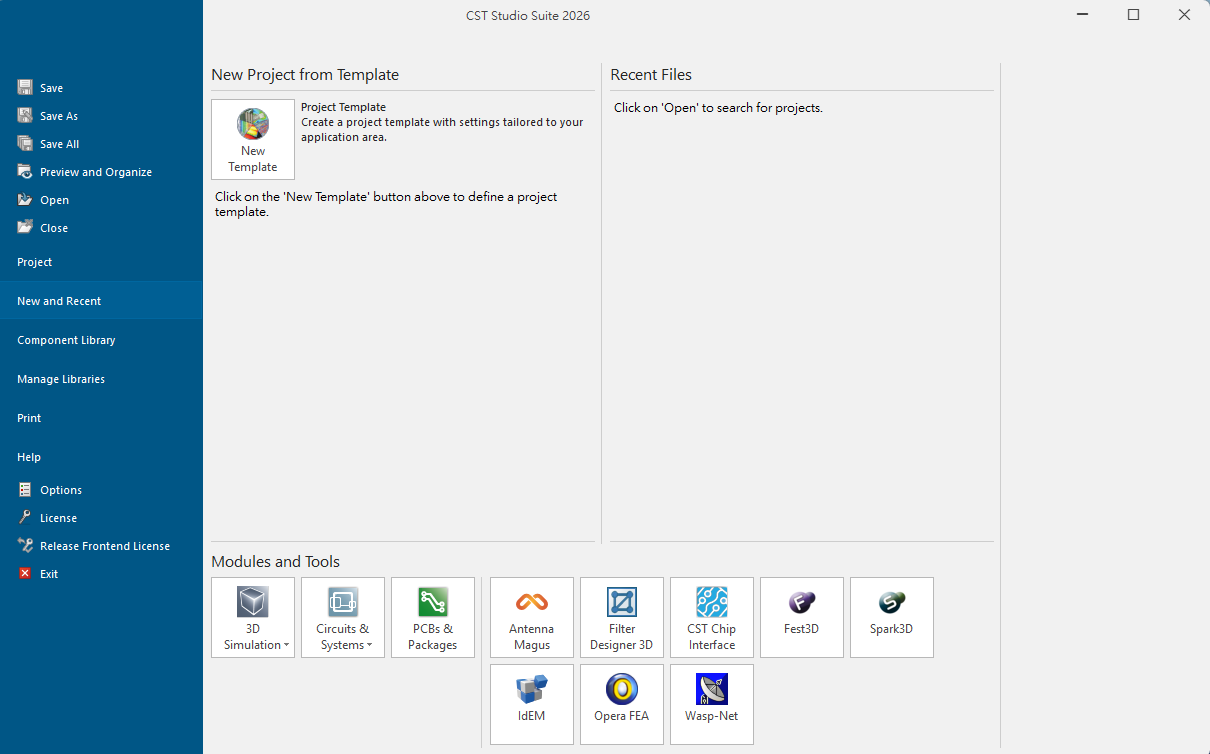Click Release Frontend License label
The width and height of the screenshot is (1210, 754).
tap(105, 546)
